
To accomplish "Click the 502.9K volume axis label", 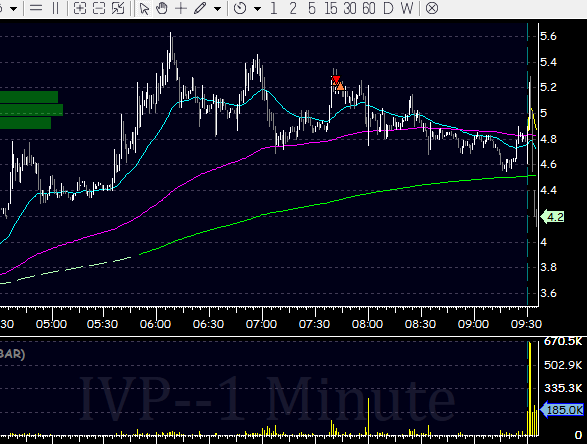I will [563, 365].
